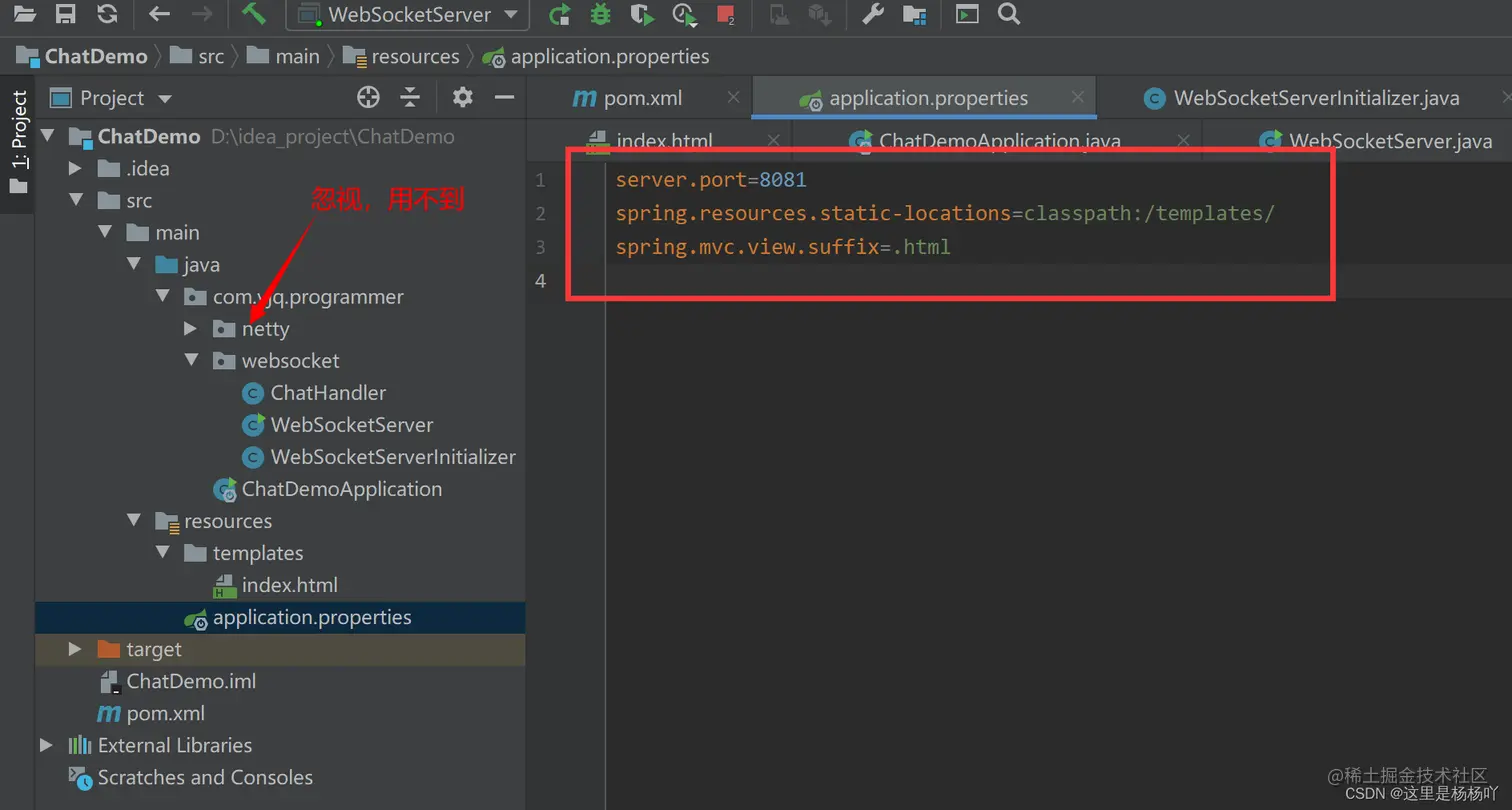1512x810 pixels.
Task: Close the pom.xml tab
Action: 734,97
